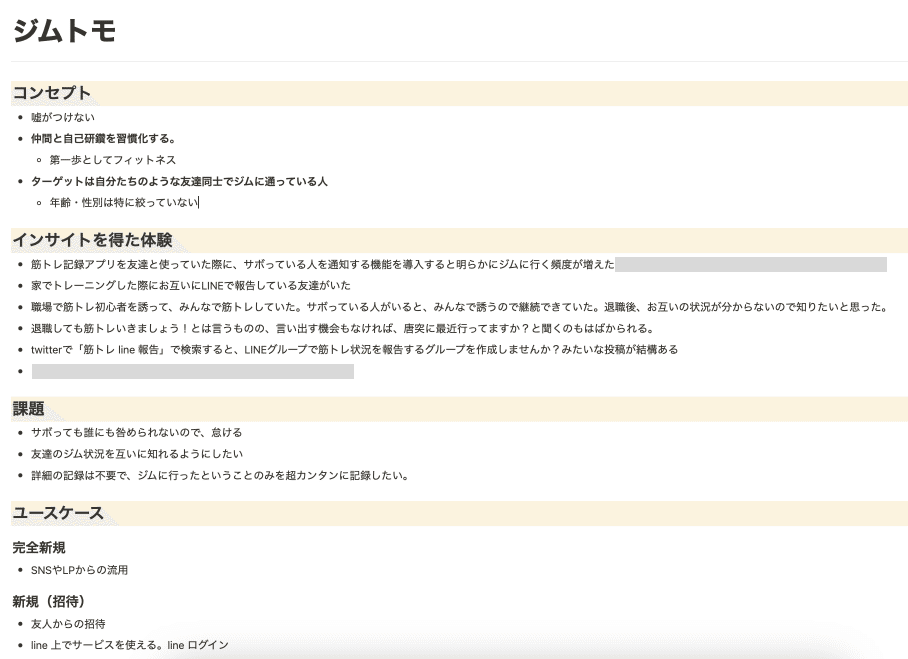This screenshot has width=908, height=659.
Task: Click the 完全新規 subheading
Action: (39, 547)
